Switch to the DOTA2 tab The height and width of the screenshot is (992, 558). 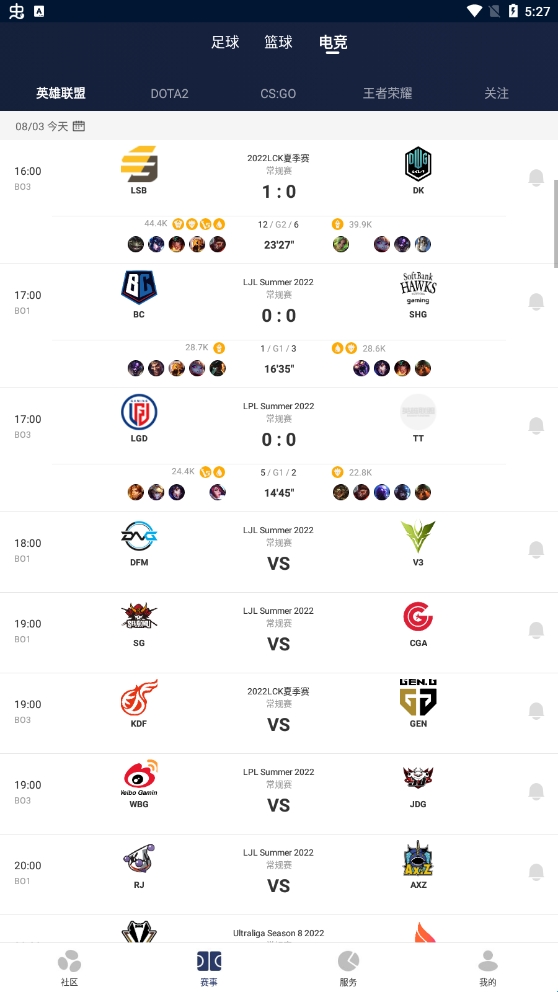tap(170, 94)
